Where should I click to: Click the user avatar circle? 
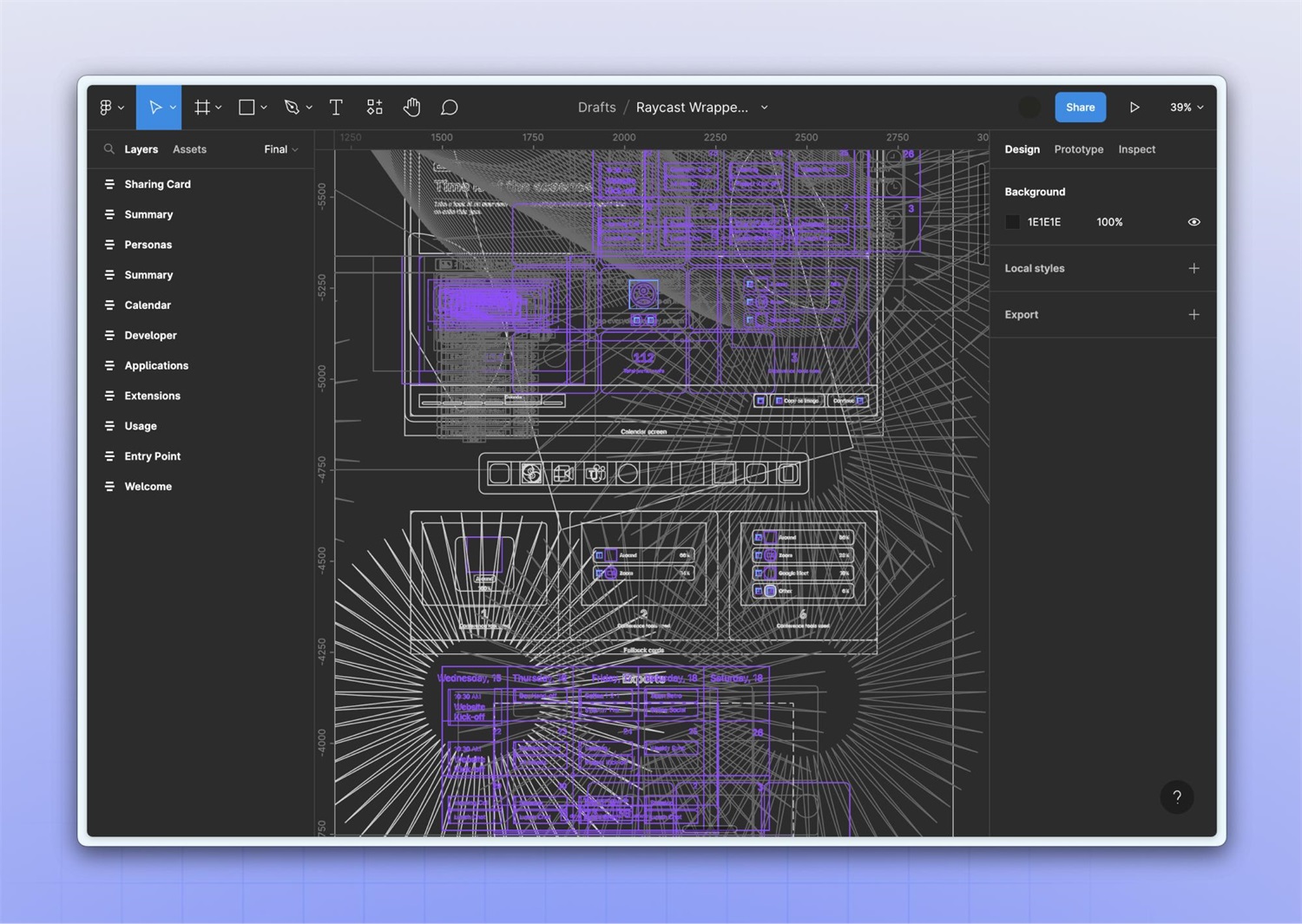tap(1029, 108)
